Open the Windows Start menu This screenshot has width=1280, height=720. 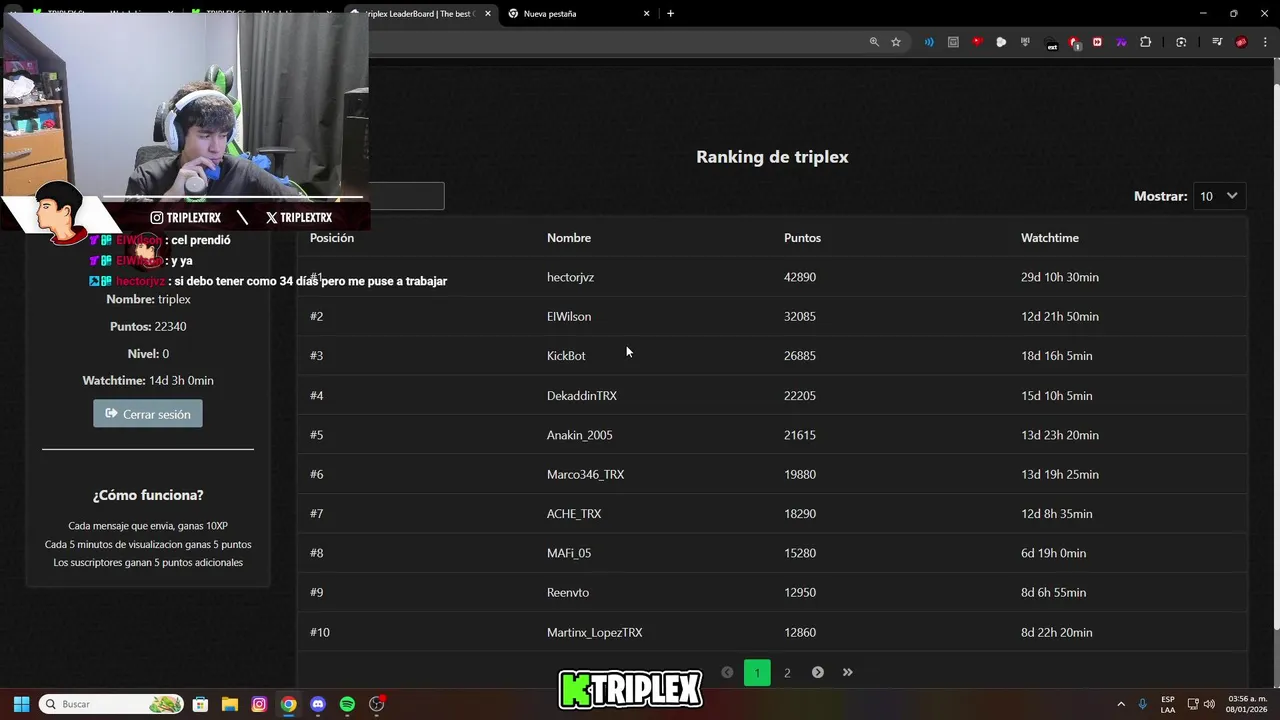(x=21, y=704)
